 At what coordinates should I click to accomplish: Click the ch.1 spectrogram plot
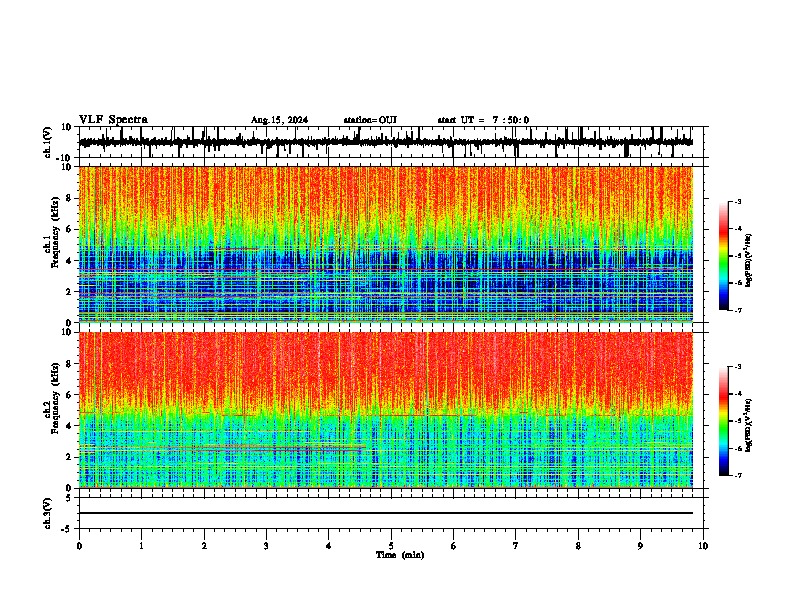[386, 244]
